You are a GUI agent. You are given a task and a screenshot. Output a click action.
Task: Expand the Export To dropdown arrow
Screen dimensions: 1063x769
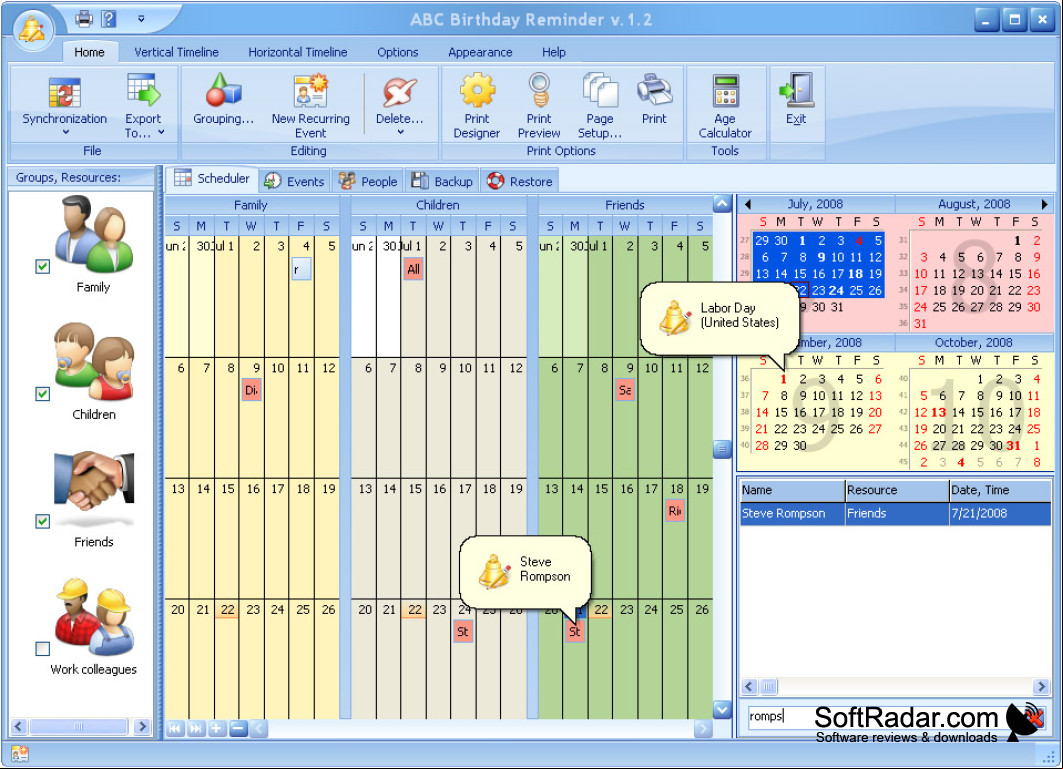pos(161,133)
